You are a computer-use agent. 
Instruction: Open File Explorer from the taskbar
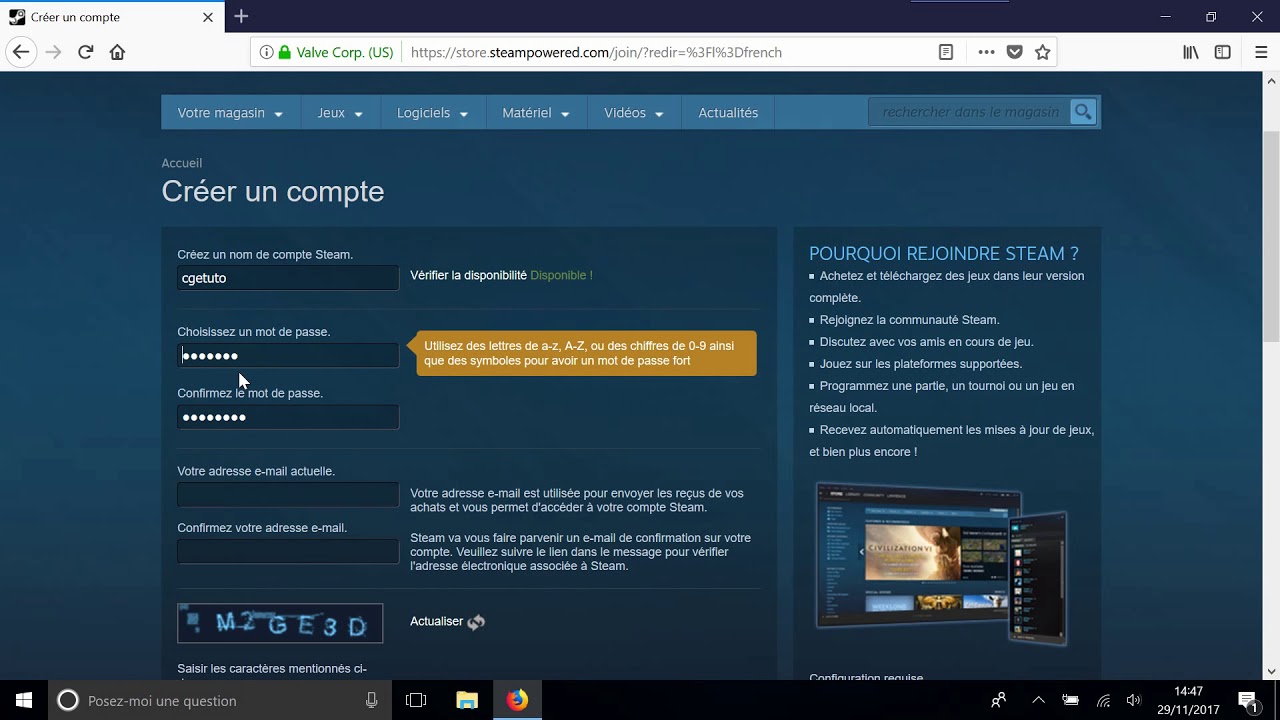click(466, 700)
